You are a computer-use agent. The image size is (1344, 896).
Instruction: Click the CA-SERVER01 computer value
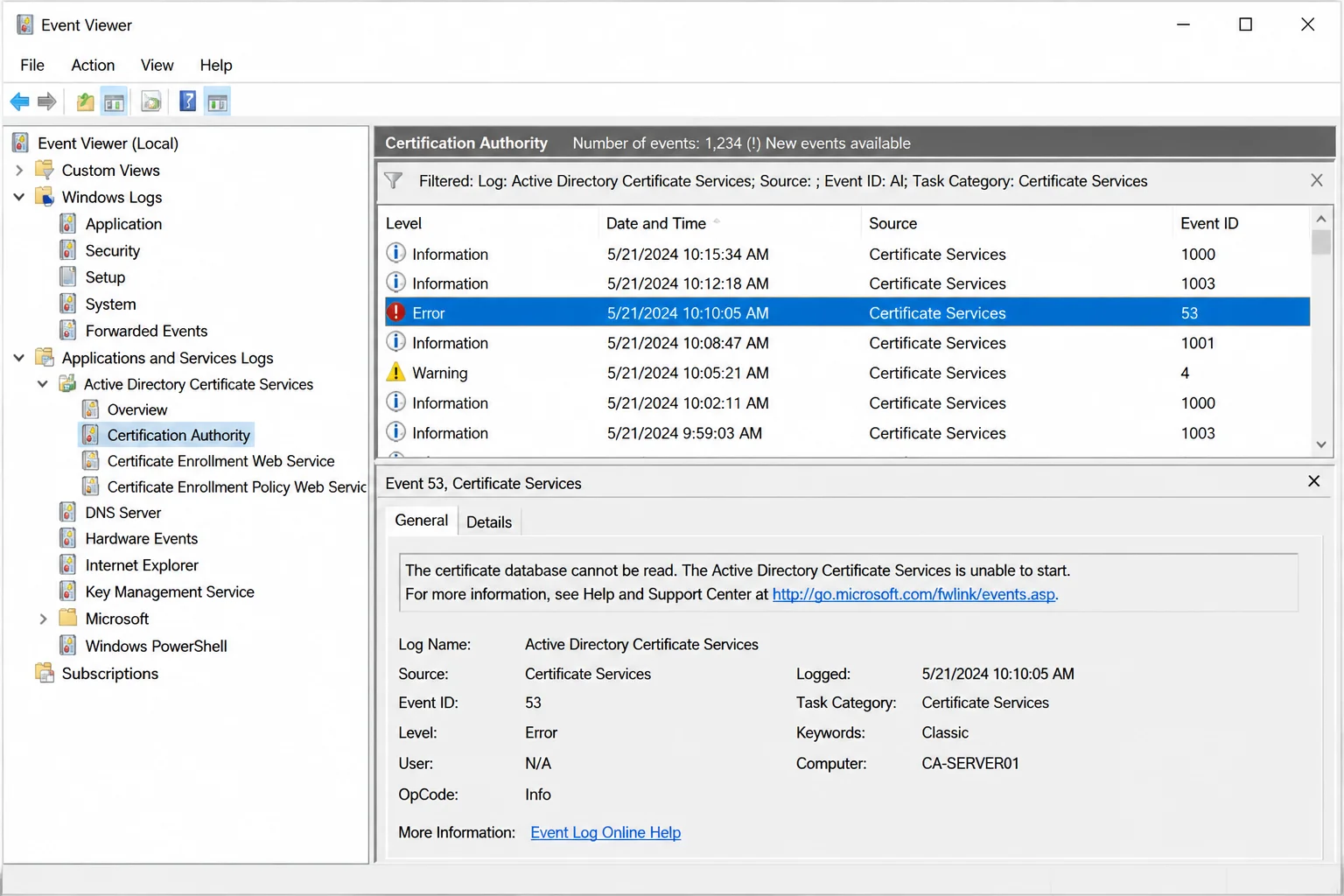(x=969, y=763)
